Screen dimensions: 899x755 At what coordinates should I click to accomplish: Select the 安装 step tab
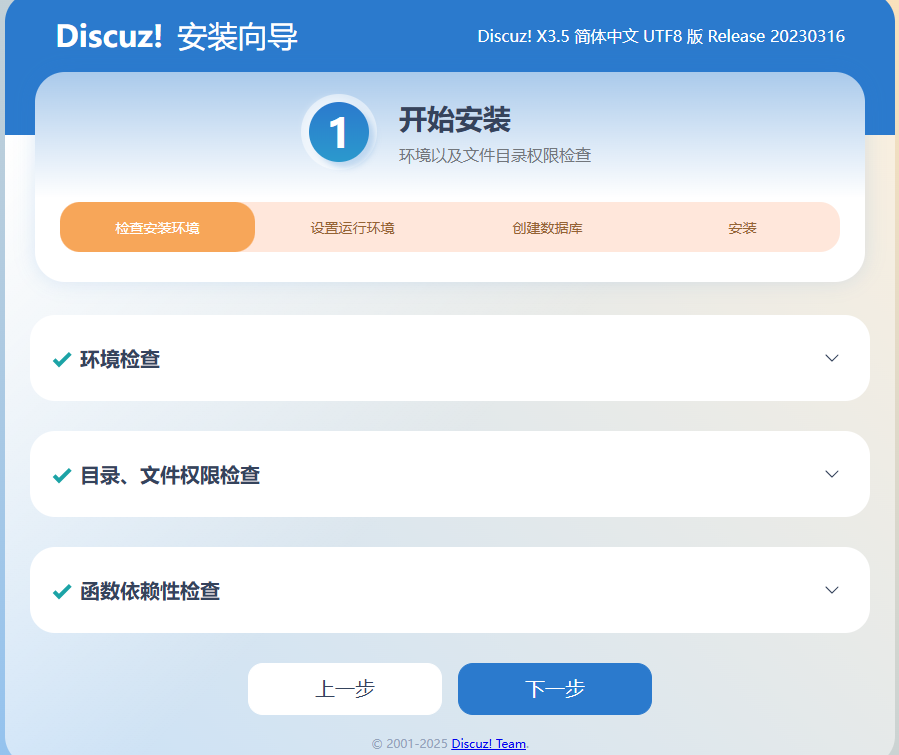coord(742,227)
